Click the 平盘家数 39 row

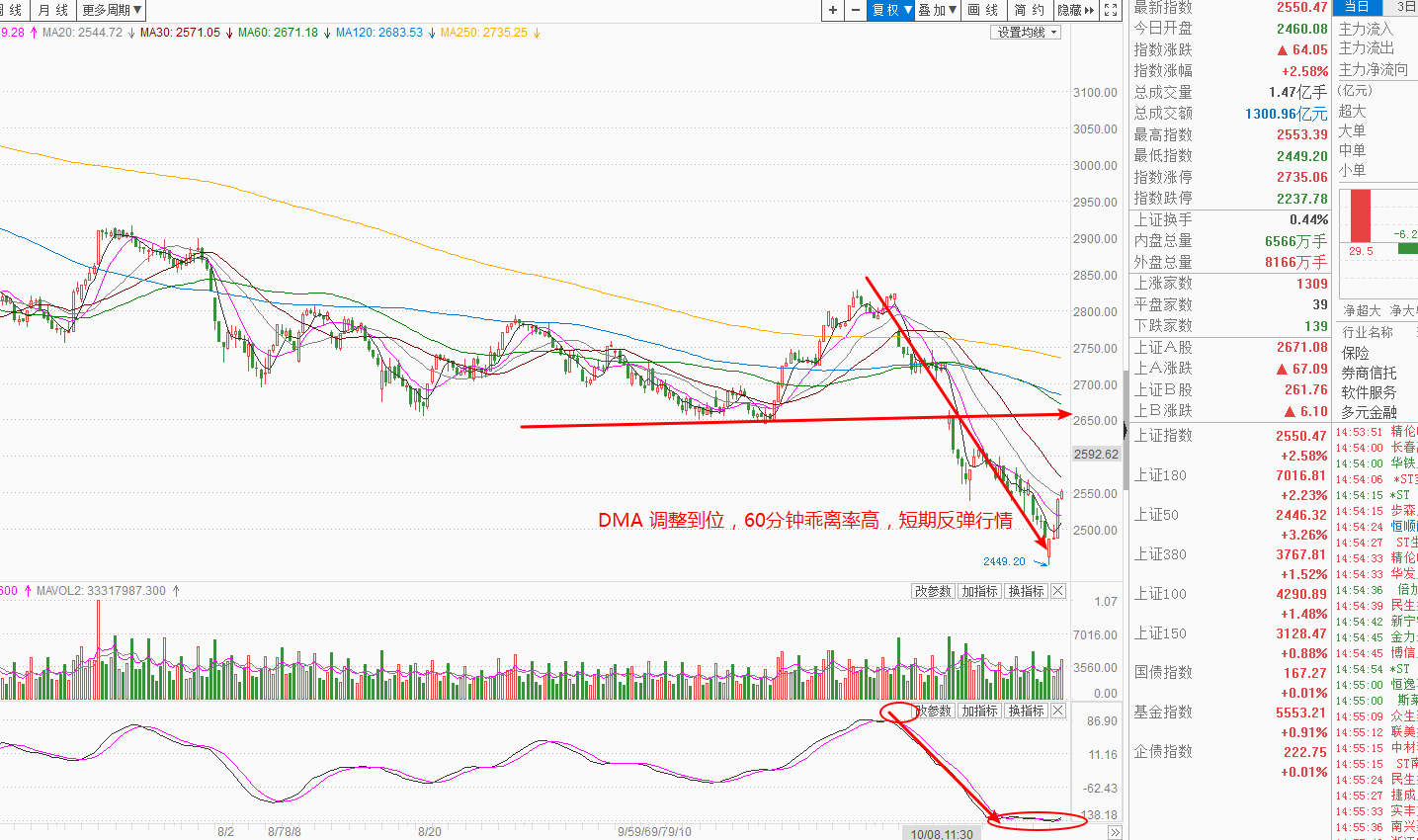[x=1230, y=304]
